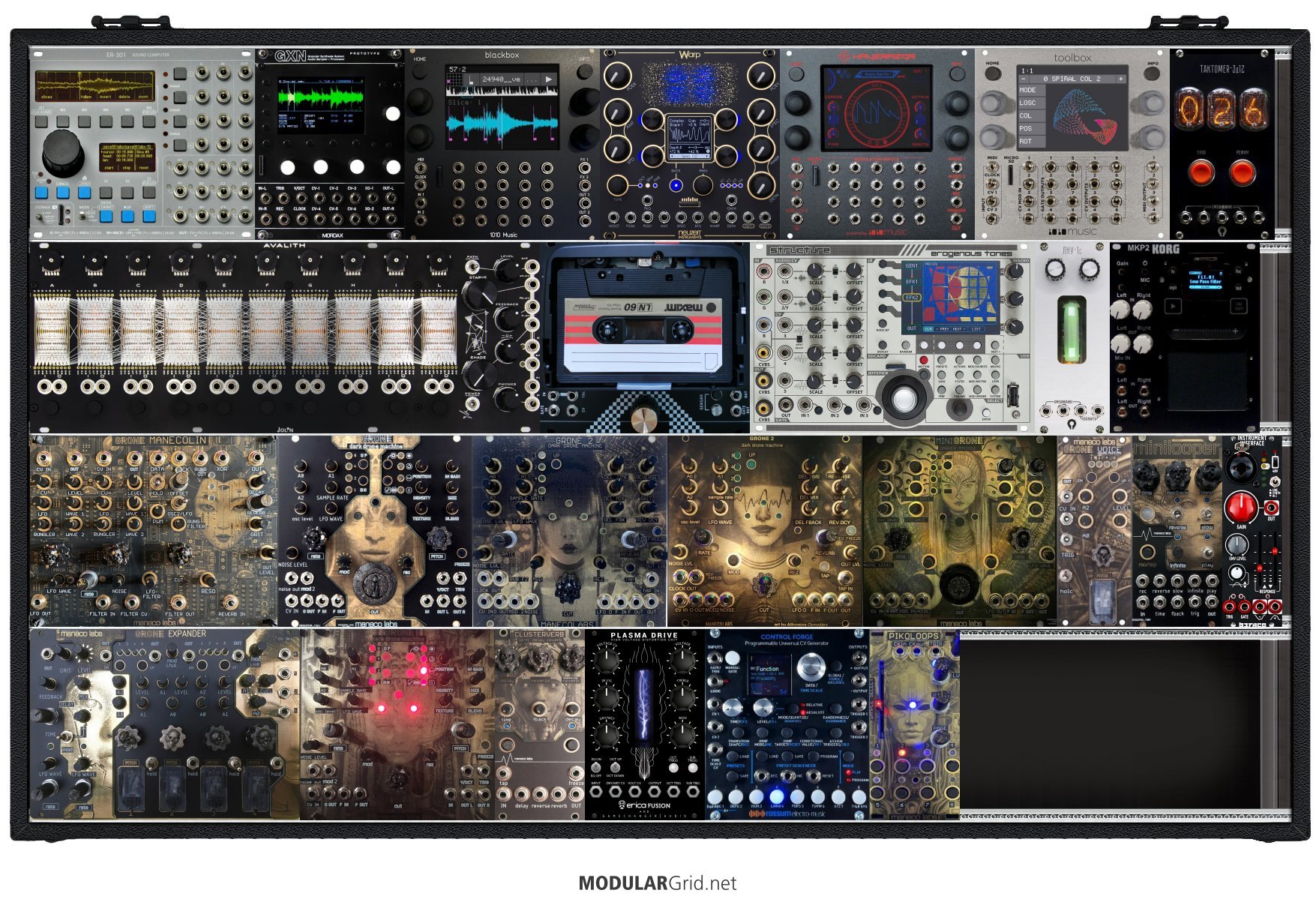Click the blue SHIFT button on ER-301
The width and height of the screenshot is (1316, 899).
point(149,216)
